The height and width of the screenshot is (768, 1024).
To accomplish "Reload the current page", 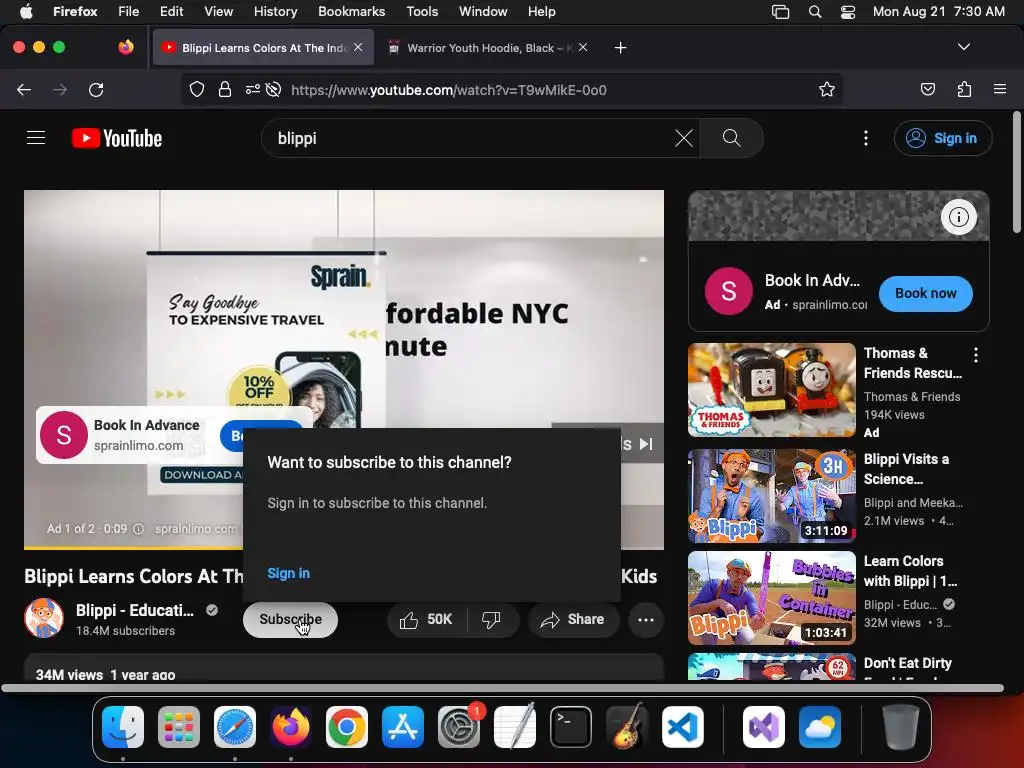I will [x=96, y=89].
